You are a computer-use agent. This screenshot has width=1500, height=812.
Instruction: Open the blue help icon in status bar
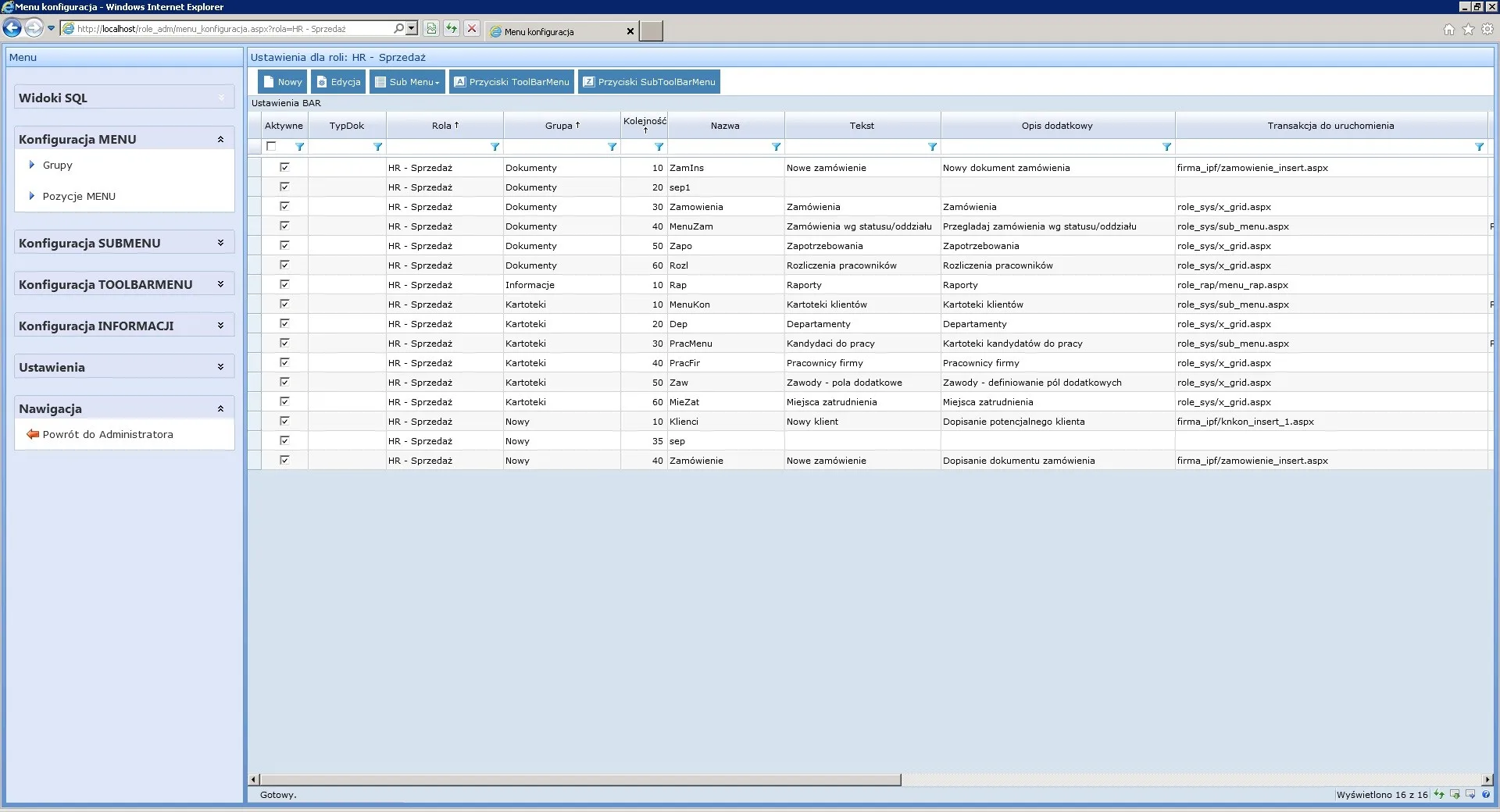[1486, 795]
